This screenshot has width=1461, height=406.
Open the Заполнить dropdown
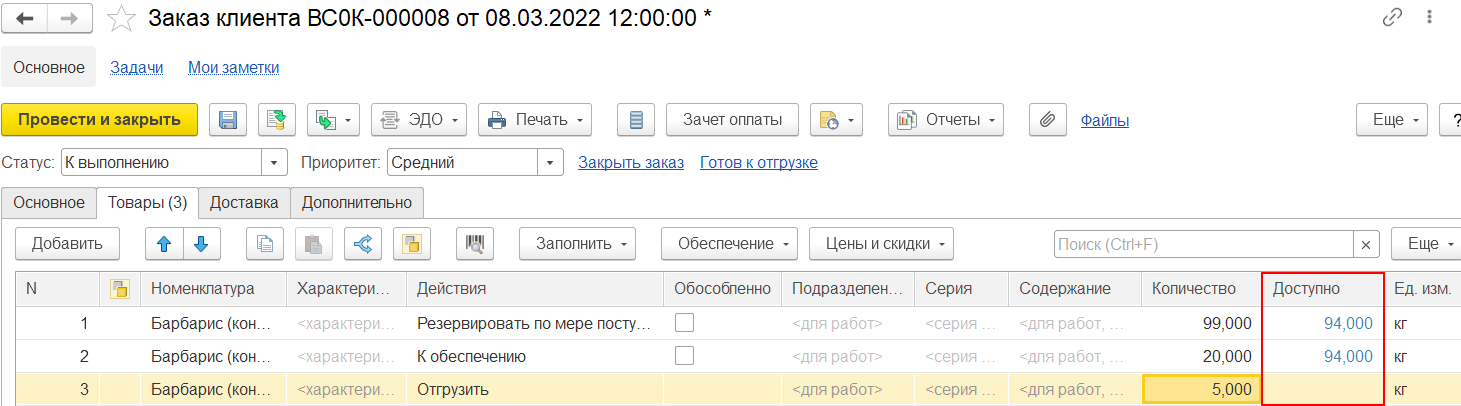[578, 243]
